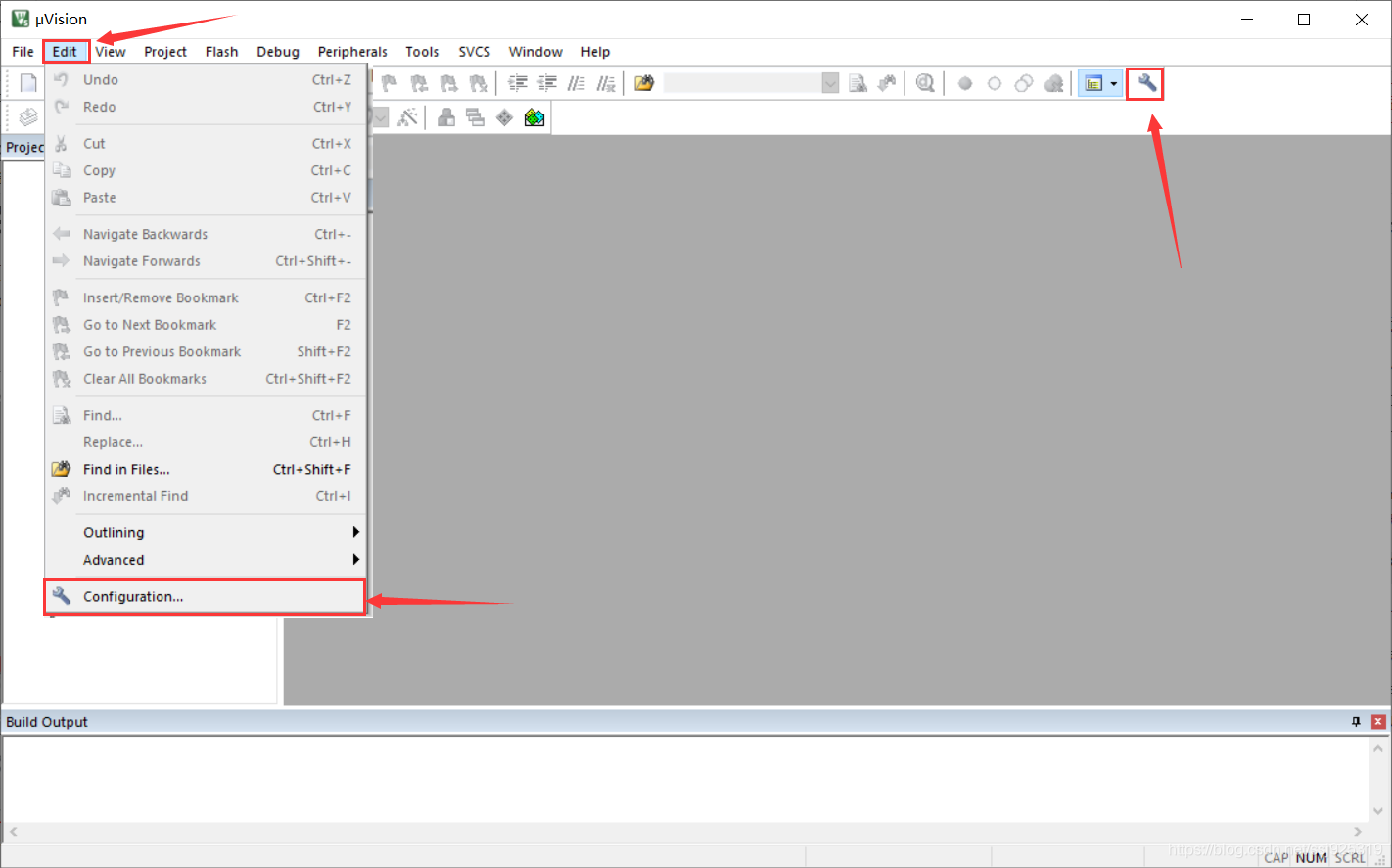Click the Indent Selection toolbar icon
1392x868 pixels.
(518, 83)
